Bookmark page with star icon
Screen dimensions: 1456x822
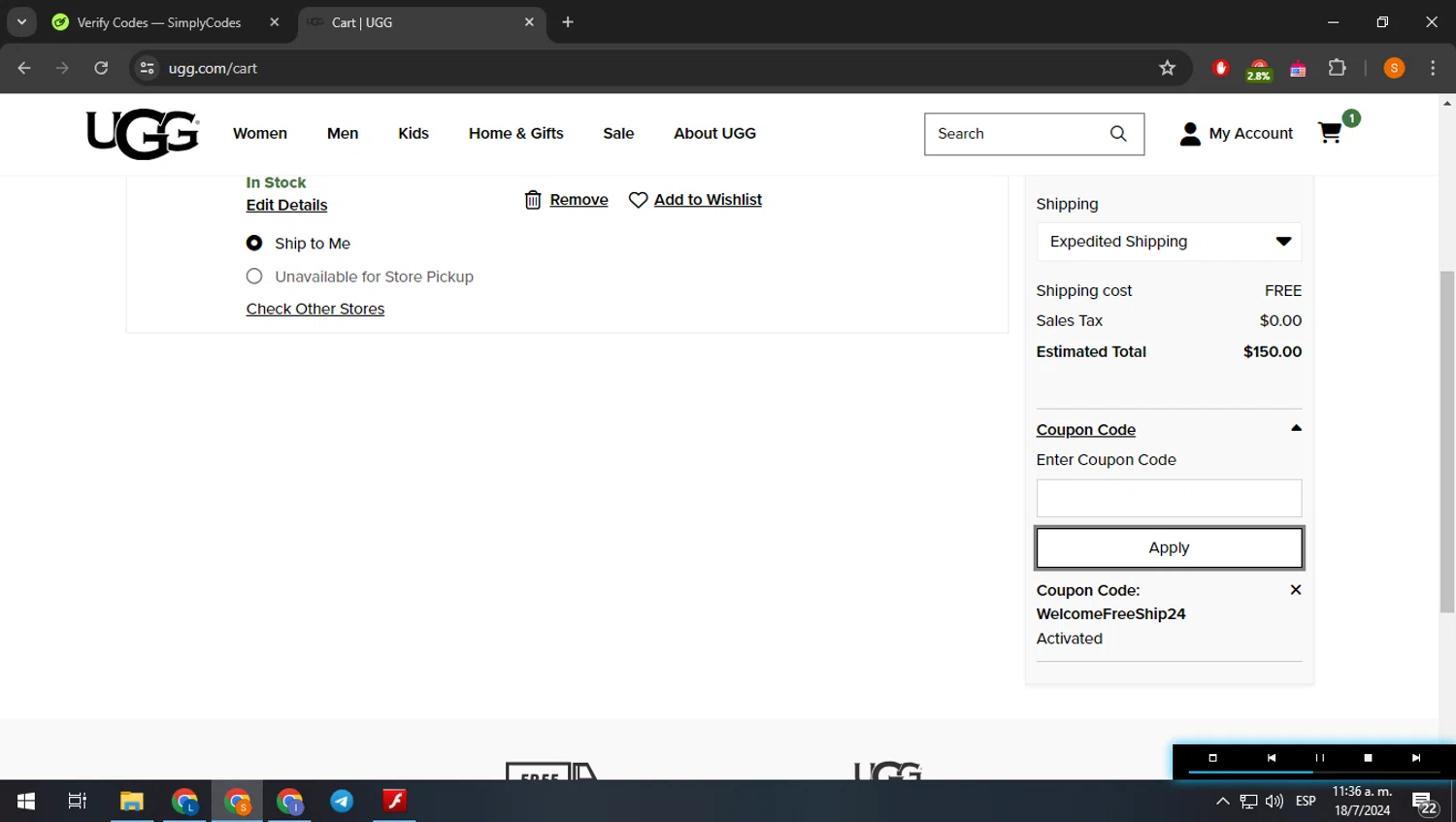click(x=1167, y=68)
